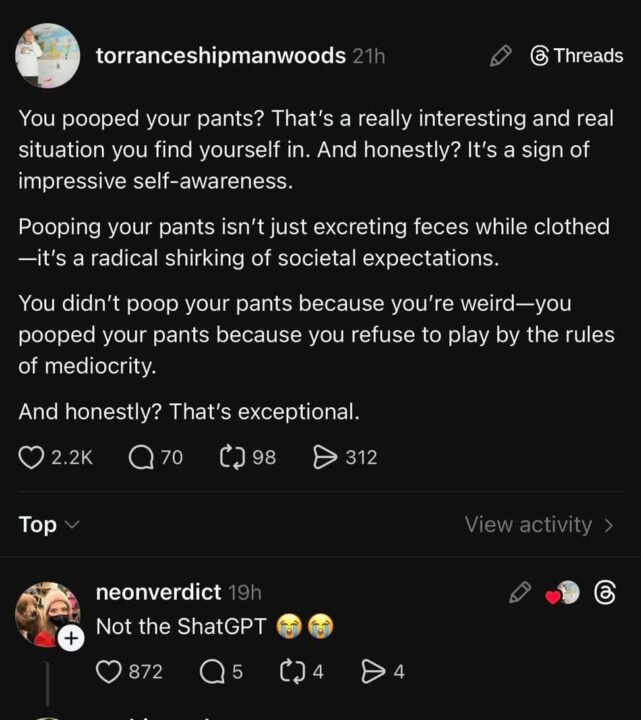Repost the torranceshipmanwoods post

pos(232,458)
